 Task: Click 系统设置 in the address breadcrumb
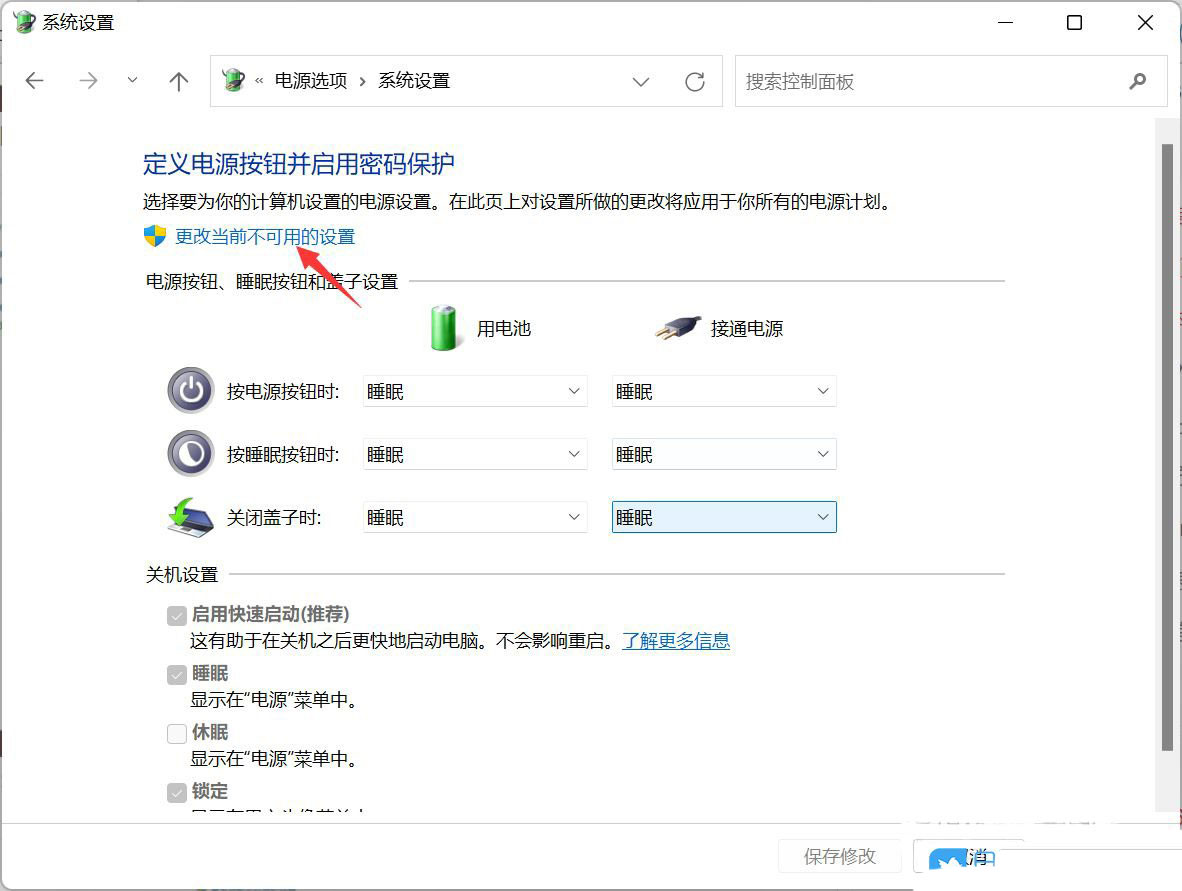(x=414, y=80)
